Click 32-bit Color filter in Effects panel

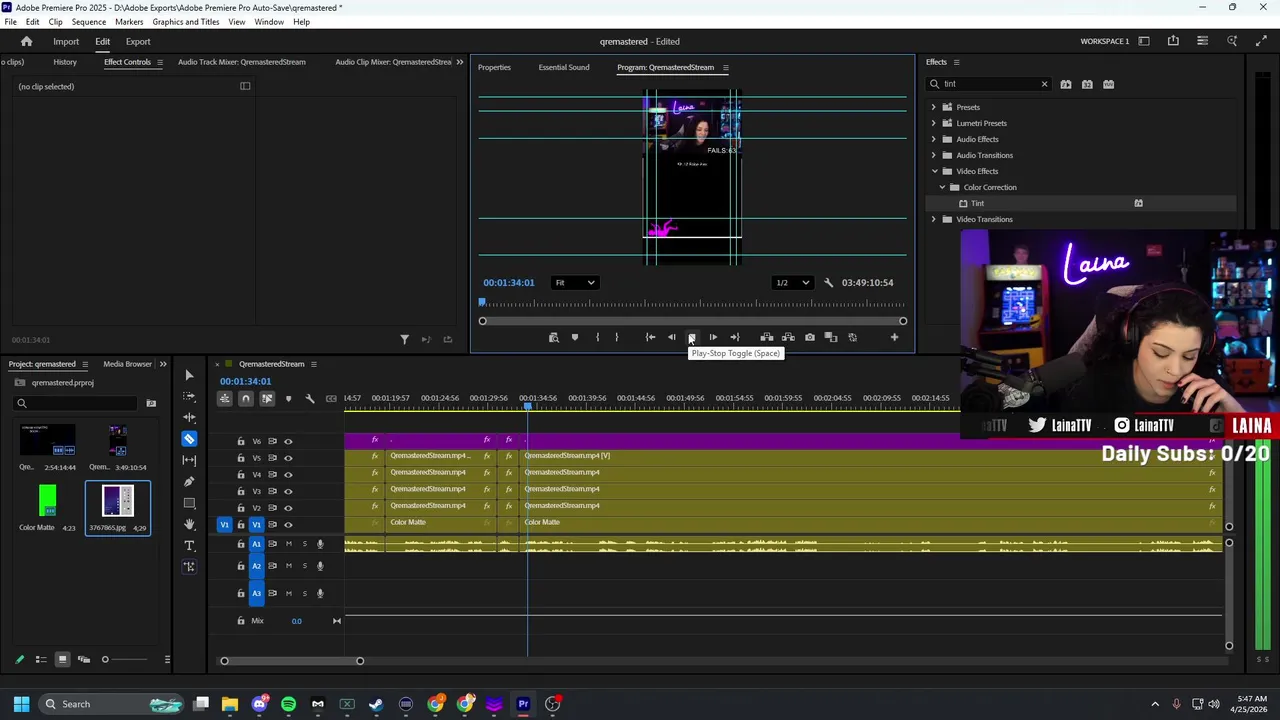point(1087,84)
